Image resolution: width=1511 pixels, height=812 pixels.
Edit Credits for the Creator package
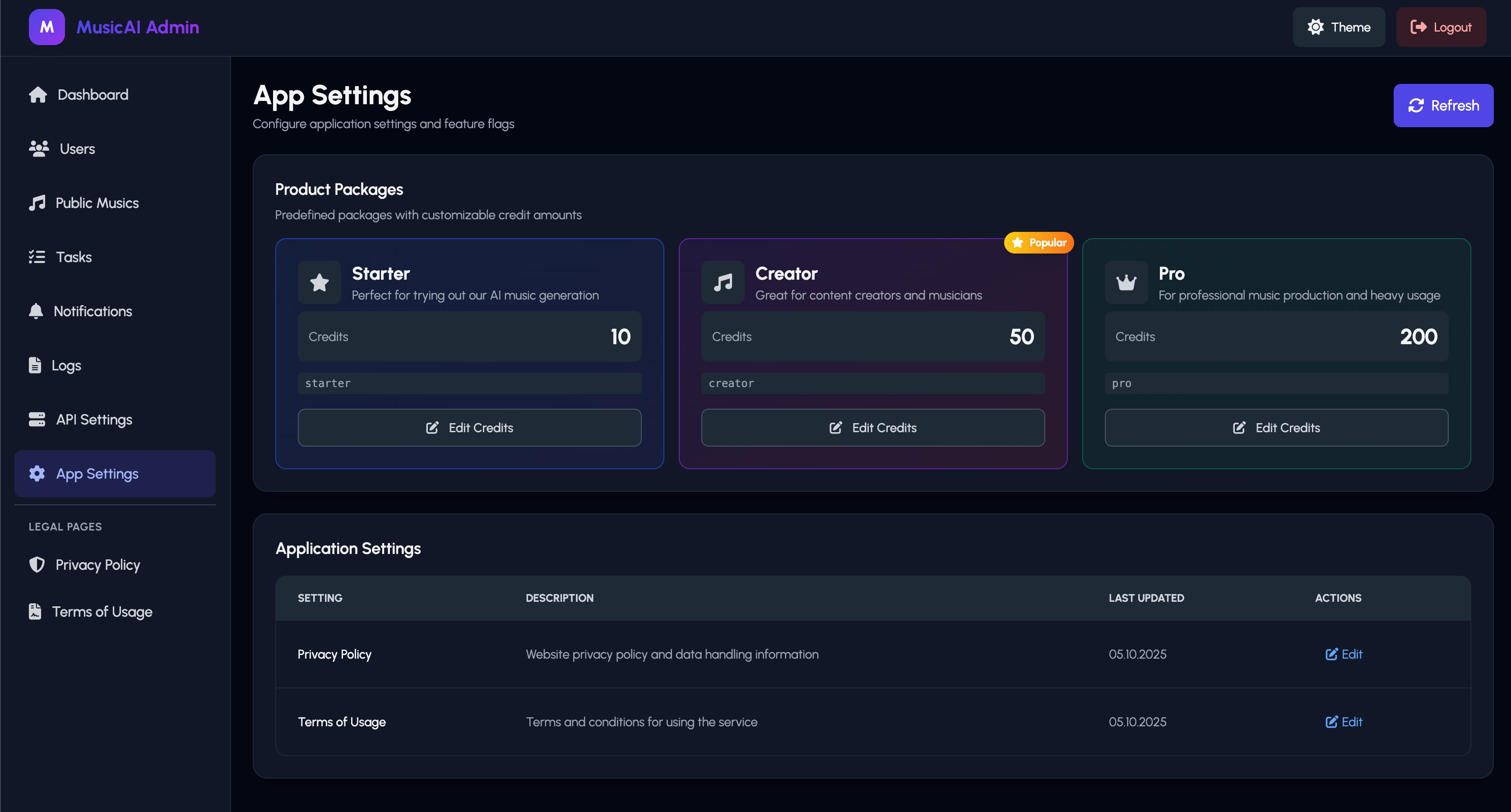pos(873,428)
